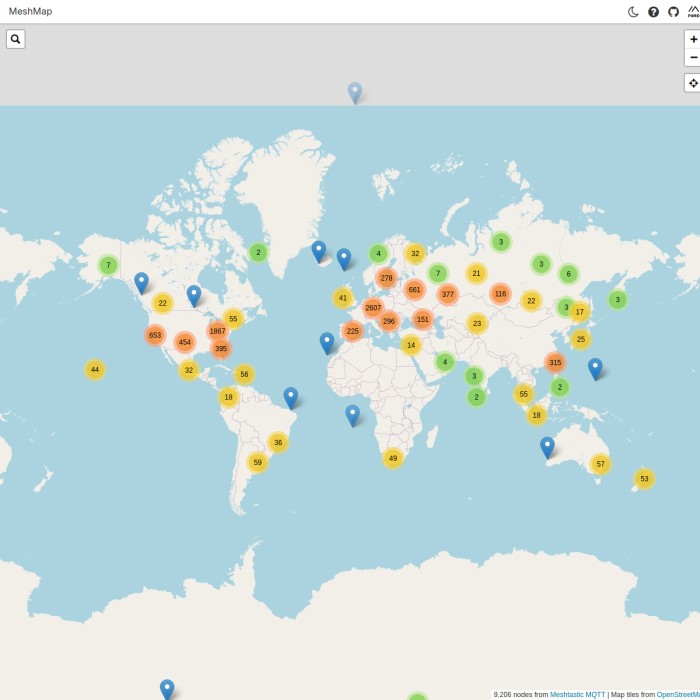Viewport: 700px width, 700px height.
Task: Expand the 1867 node cluster
Action: 217,331
